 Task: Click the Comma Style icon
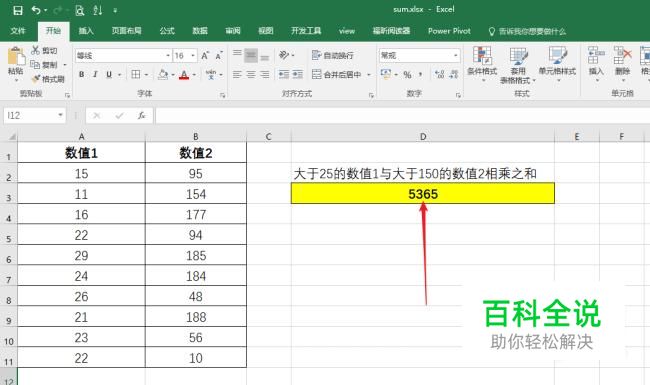coord(420,75)
